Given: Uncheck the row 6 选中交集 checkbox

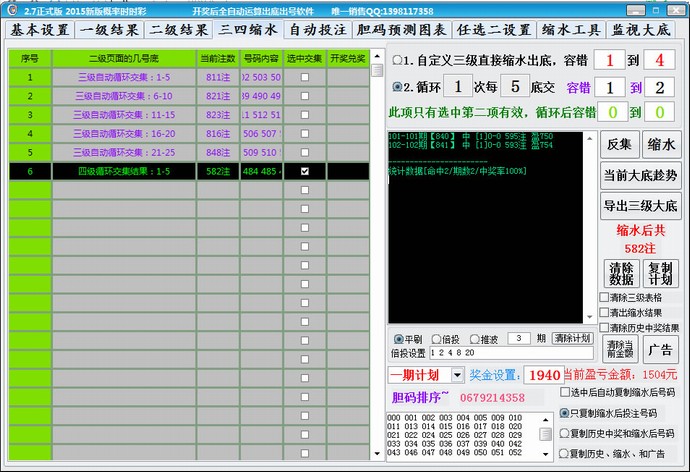Looking at the screenshot, I should (x=304, y=171).
